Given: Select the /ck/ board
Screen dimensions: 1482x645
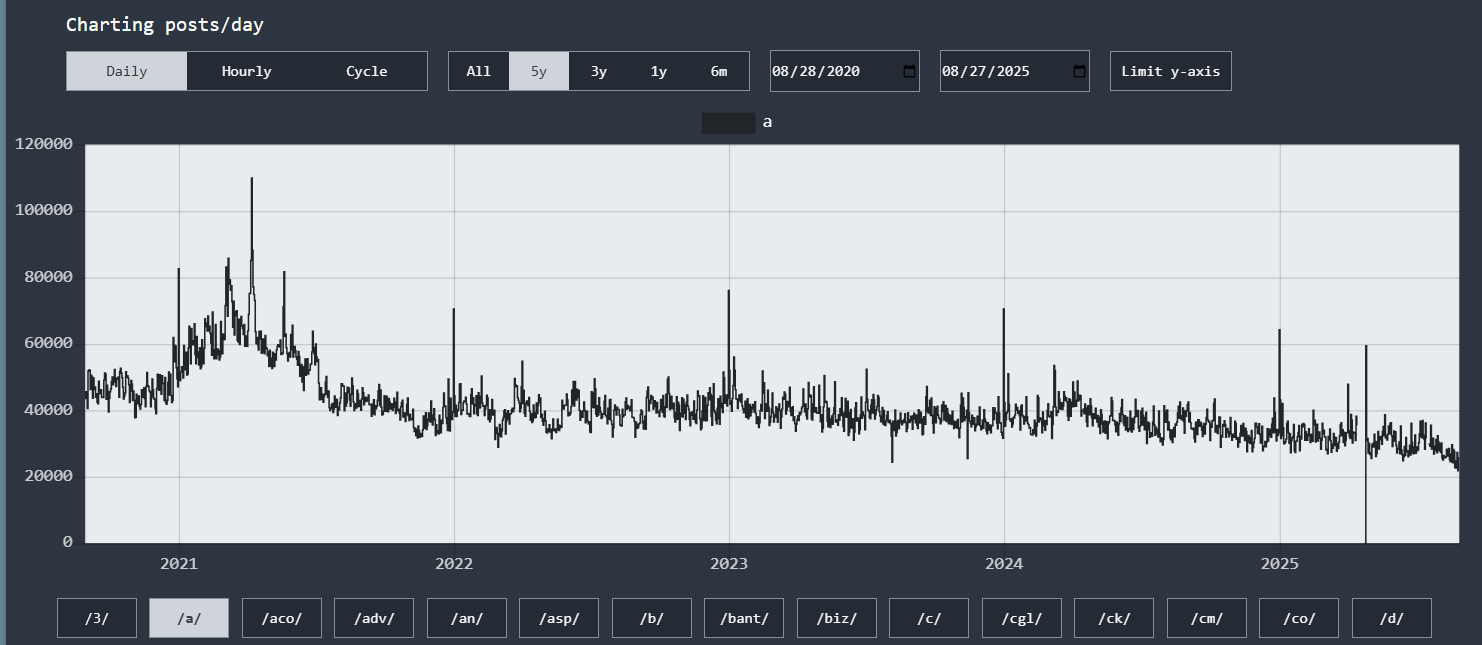Looking at the screenshot, I should click(x=1114, y=618).
